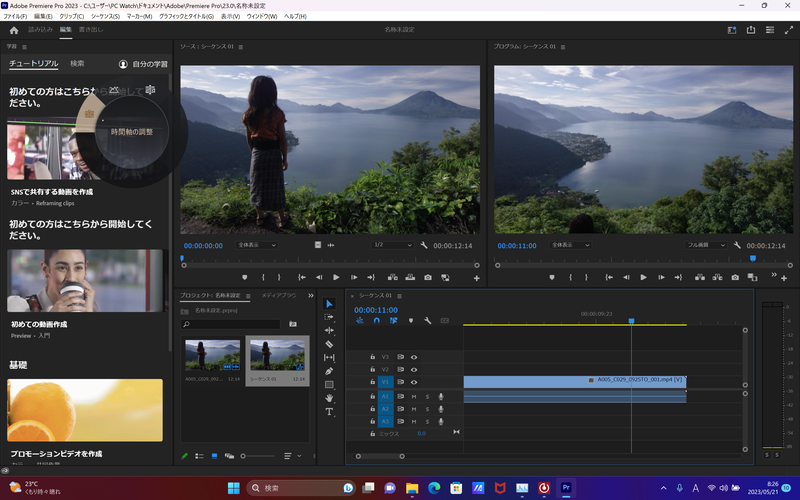The height and width of the screenshot is (500, 800).
Task: Select the Type (T) tool
Action: [329, 411]
